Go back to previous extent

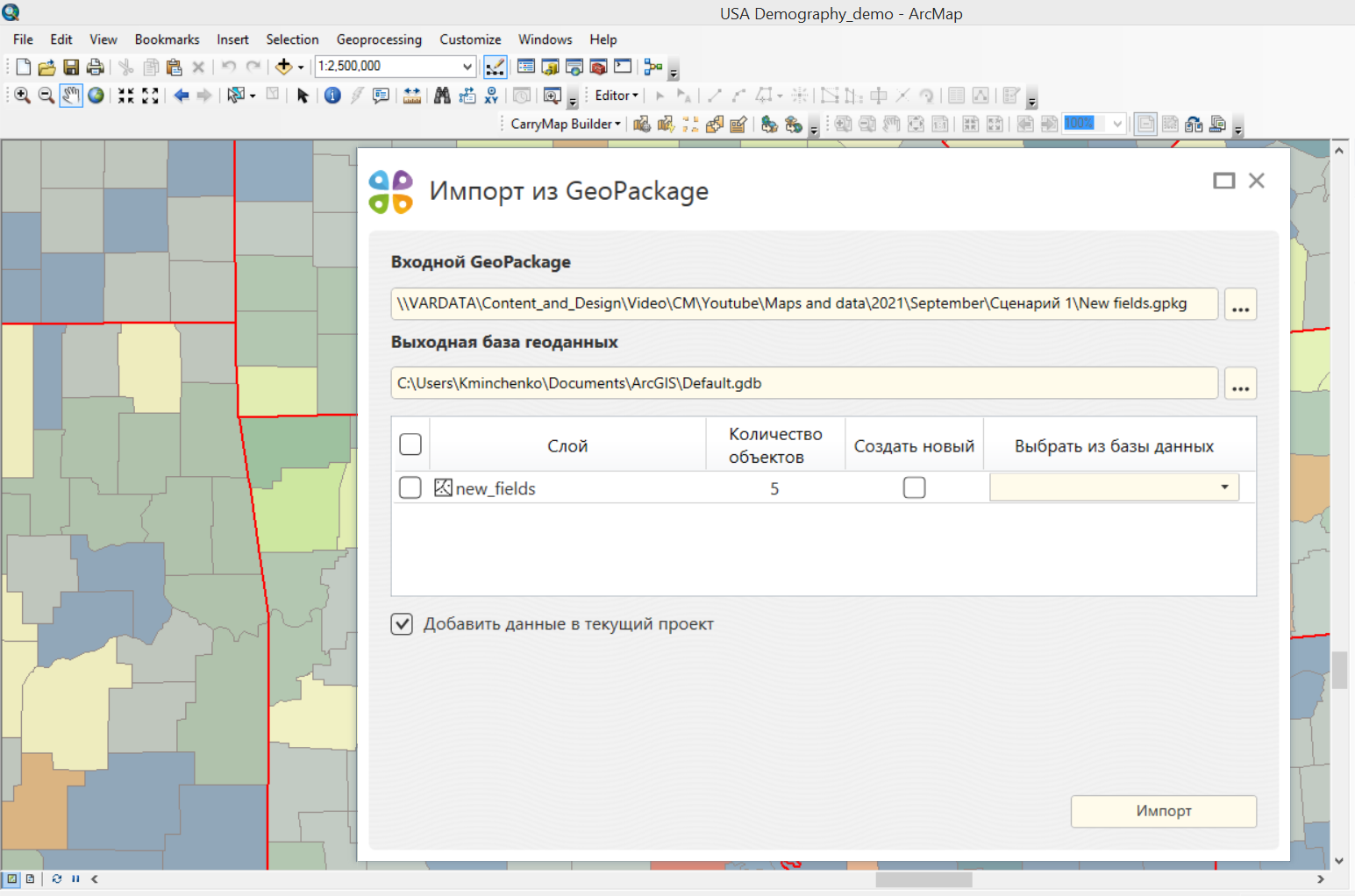point(181,96)
